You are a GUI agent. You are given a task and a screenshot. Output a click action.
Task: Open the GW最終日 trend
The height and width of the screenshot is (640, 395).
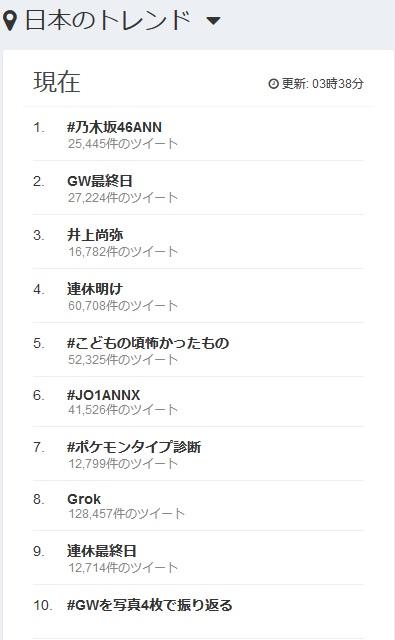pos(100,181)
